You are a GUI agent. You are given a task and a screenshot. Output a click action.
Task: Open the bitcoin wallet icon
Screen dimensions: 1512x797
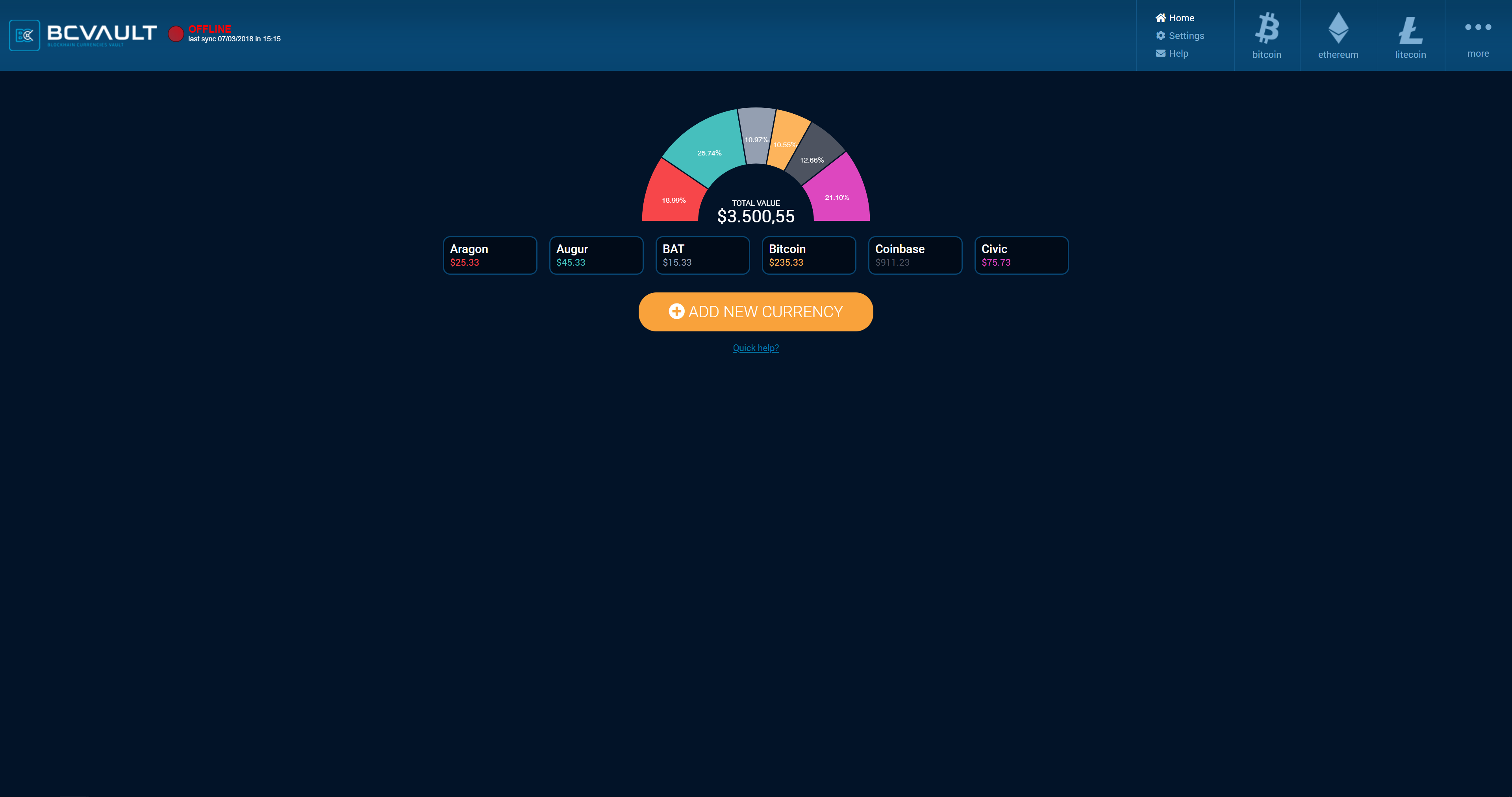click(x=1267, y=28)
